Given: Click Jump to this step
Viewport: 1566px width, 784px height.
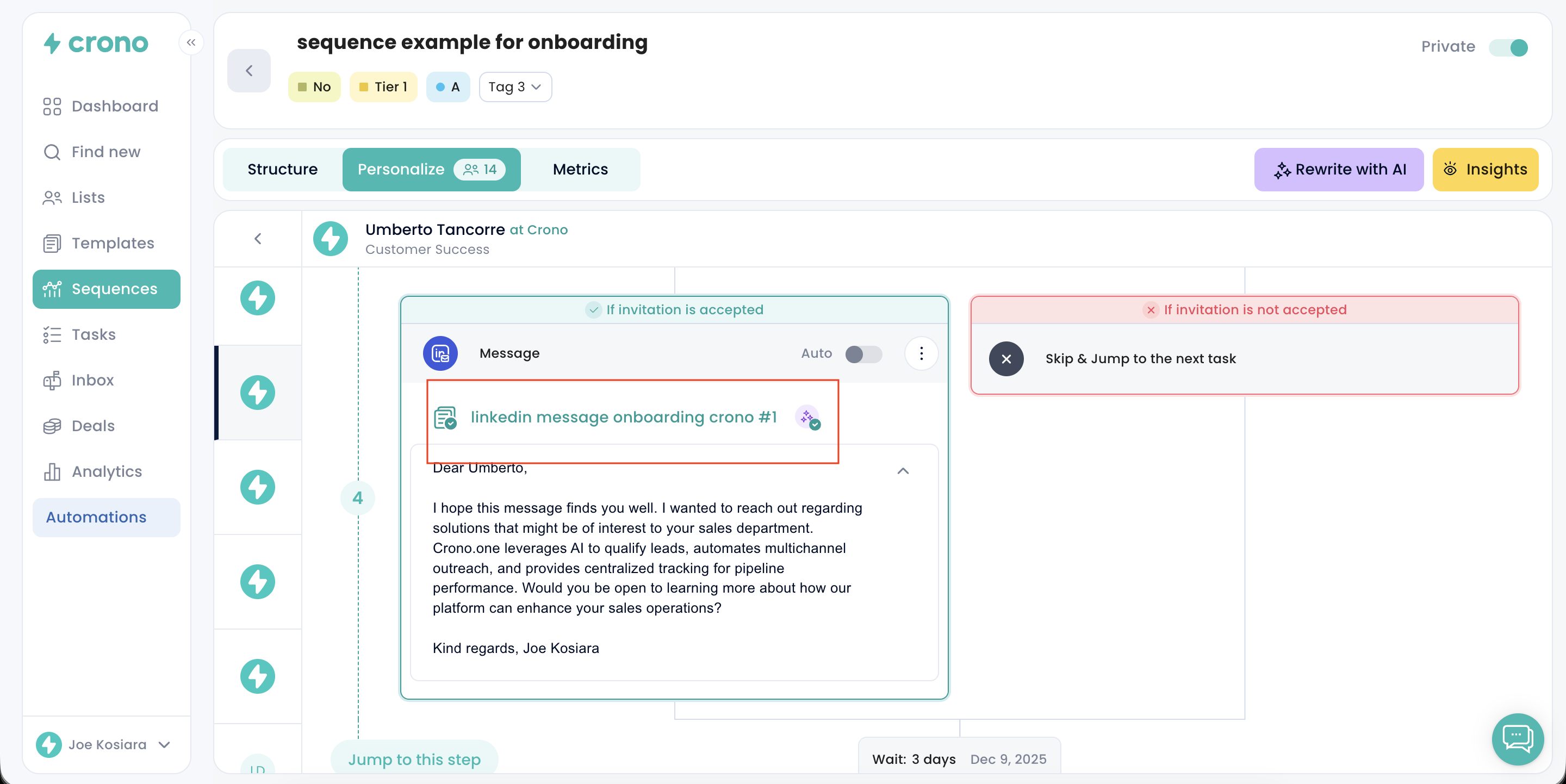Looking at the screenshot, I should point(414,759).
